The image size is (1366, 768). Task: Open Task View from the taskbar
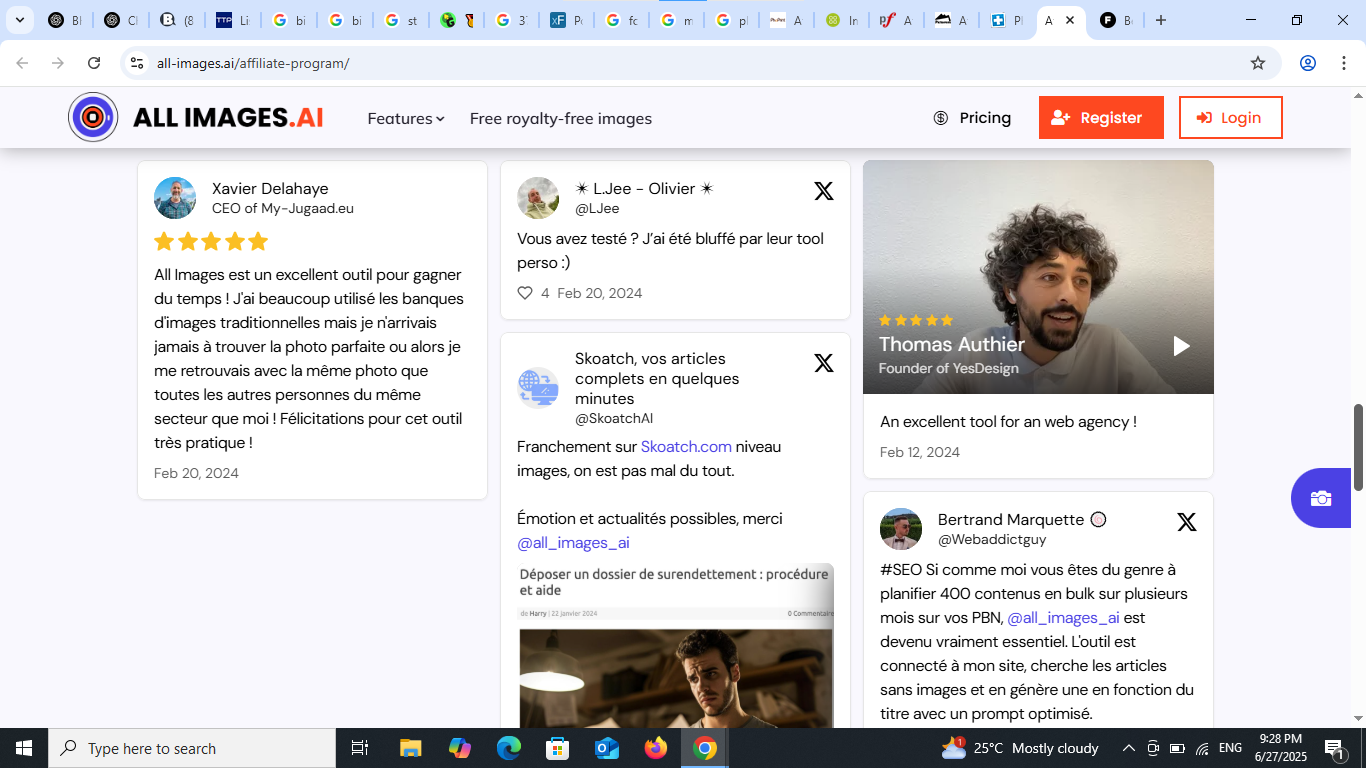pyautogui.click(x=360, y=748)
